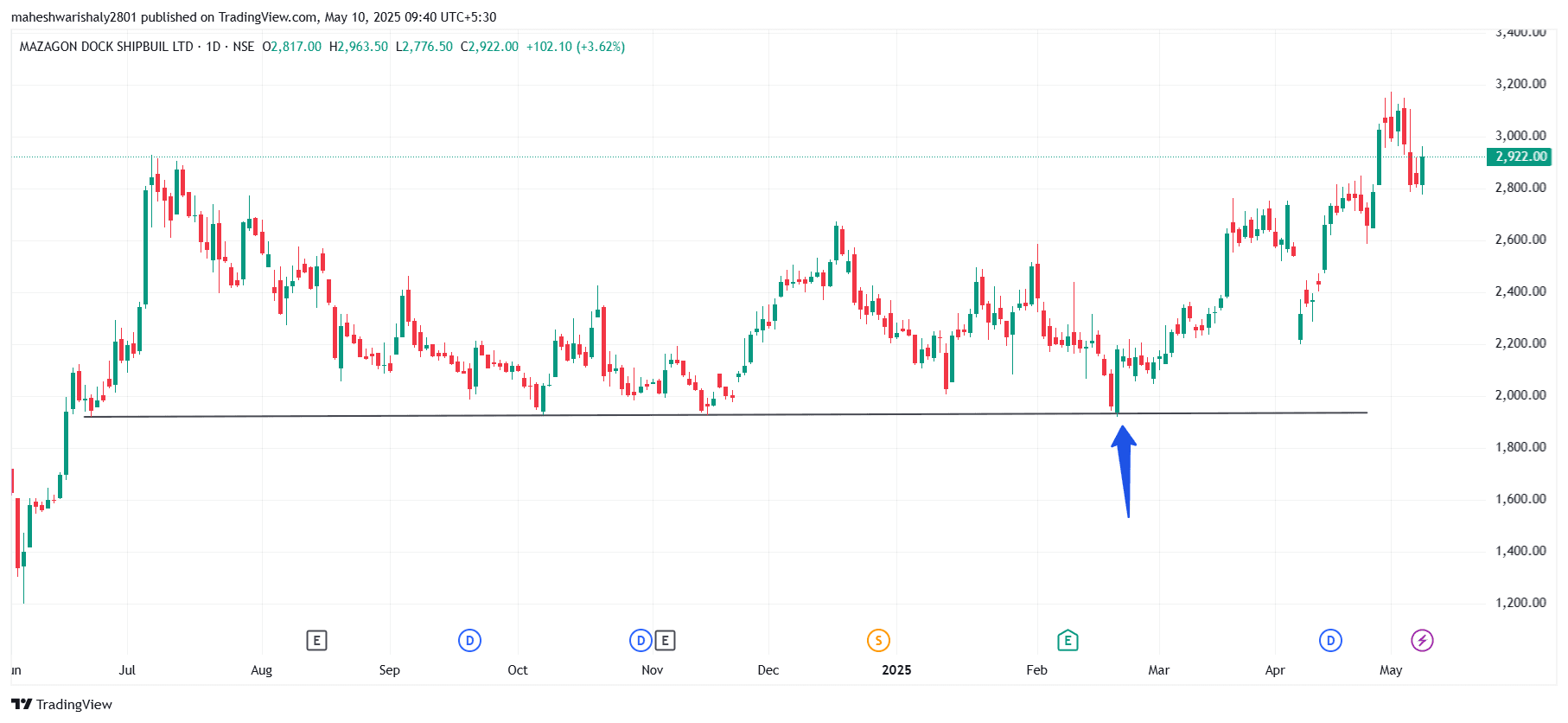Click the change value +102.10 (+3.62%)
This screenshot has height=723, width=1568.
click(576, 47)
